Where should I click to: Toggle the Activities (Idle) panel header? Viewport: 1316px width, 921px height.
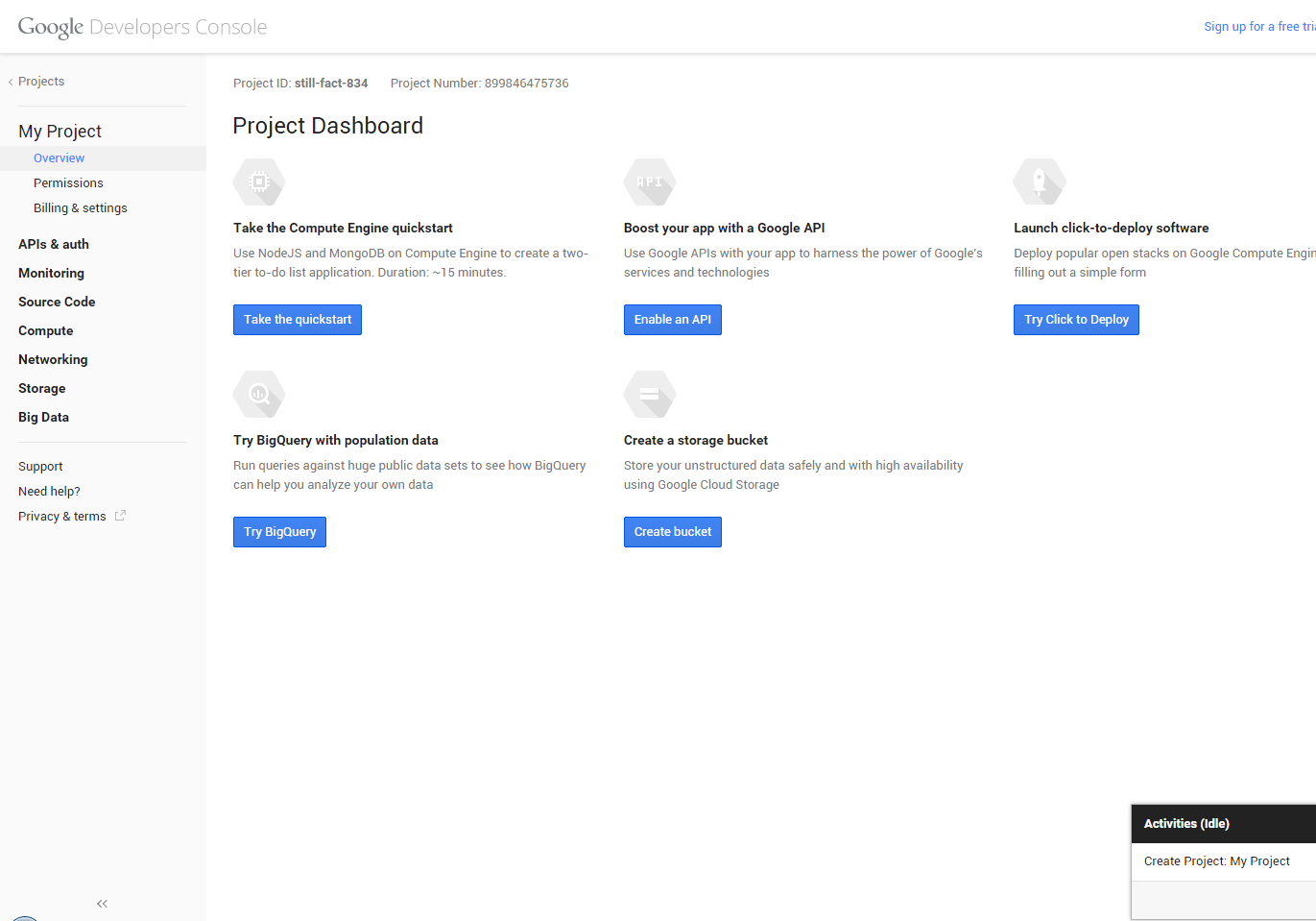click(x=1224, y=824)
